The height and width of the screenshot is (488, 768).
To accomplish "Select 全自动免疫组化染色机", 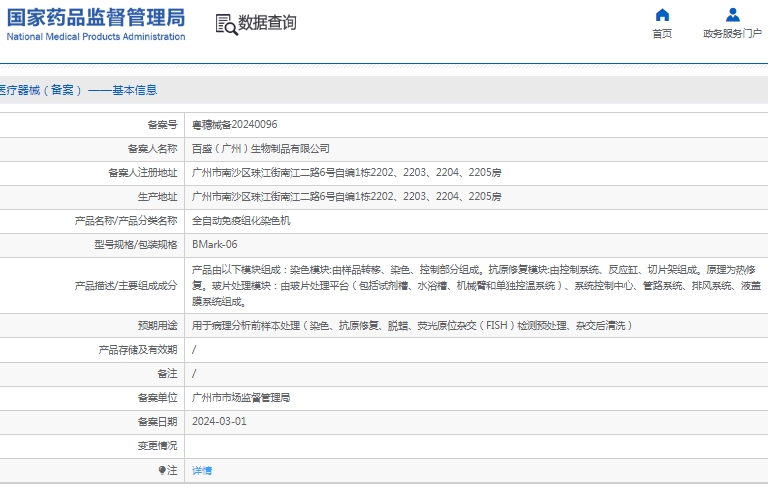I will click(x=241, y=221).
